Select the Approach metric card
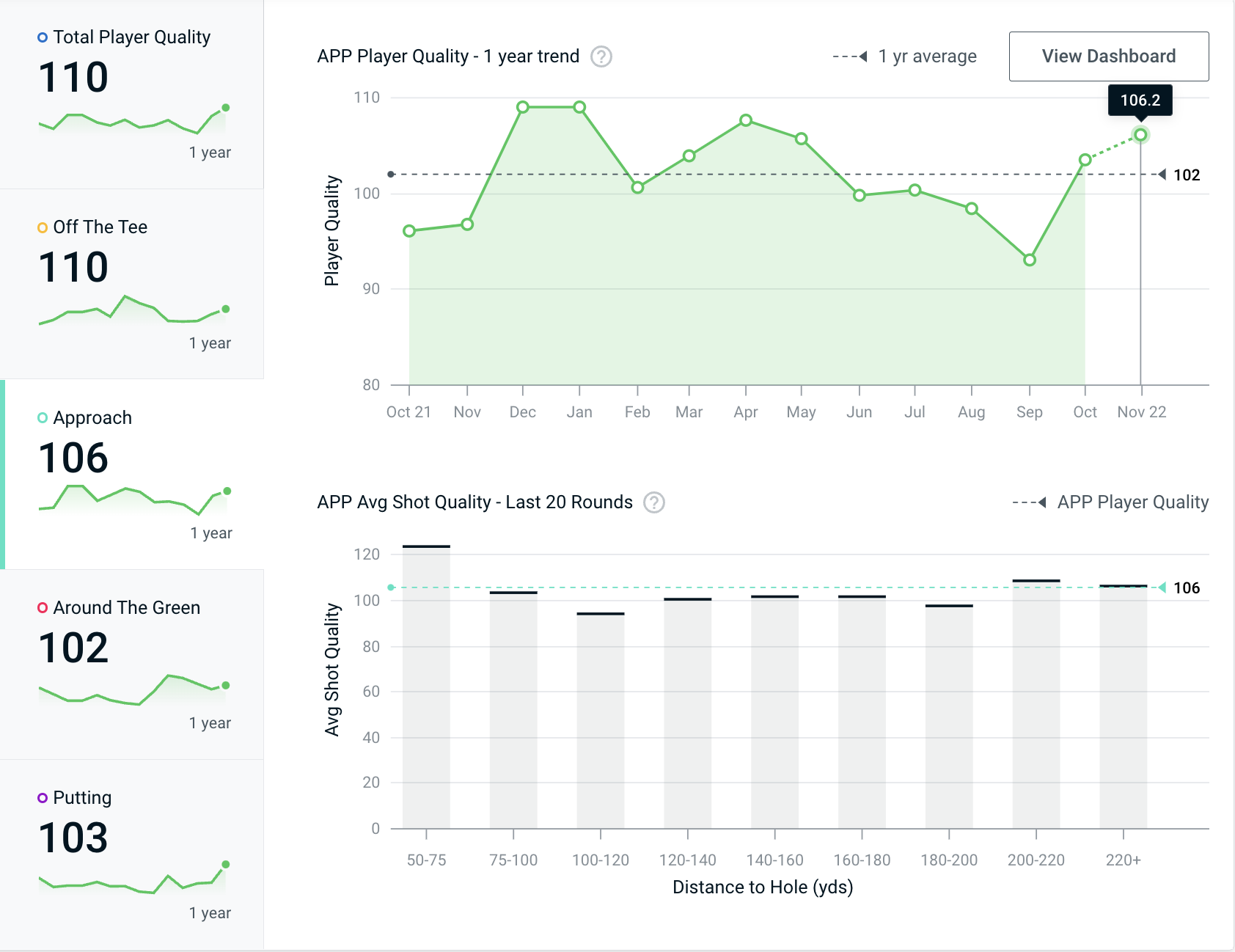1235x952 pixels. coord(132,475)
